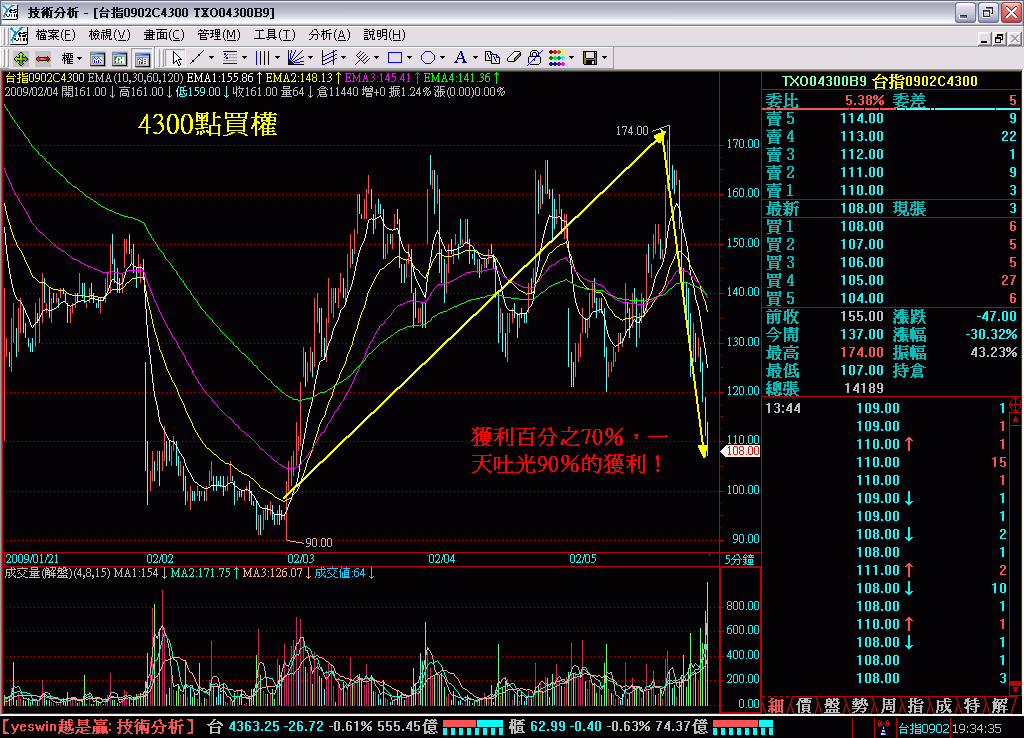This screenshot has height=738, width=1024.
Task: Expand the circle tool dropdown arrow
Action: tap(443, 58)
